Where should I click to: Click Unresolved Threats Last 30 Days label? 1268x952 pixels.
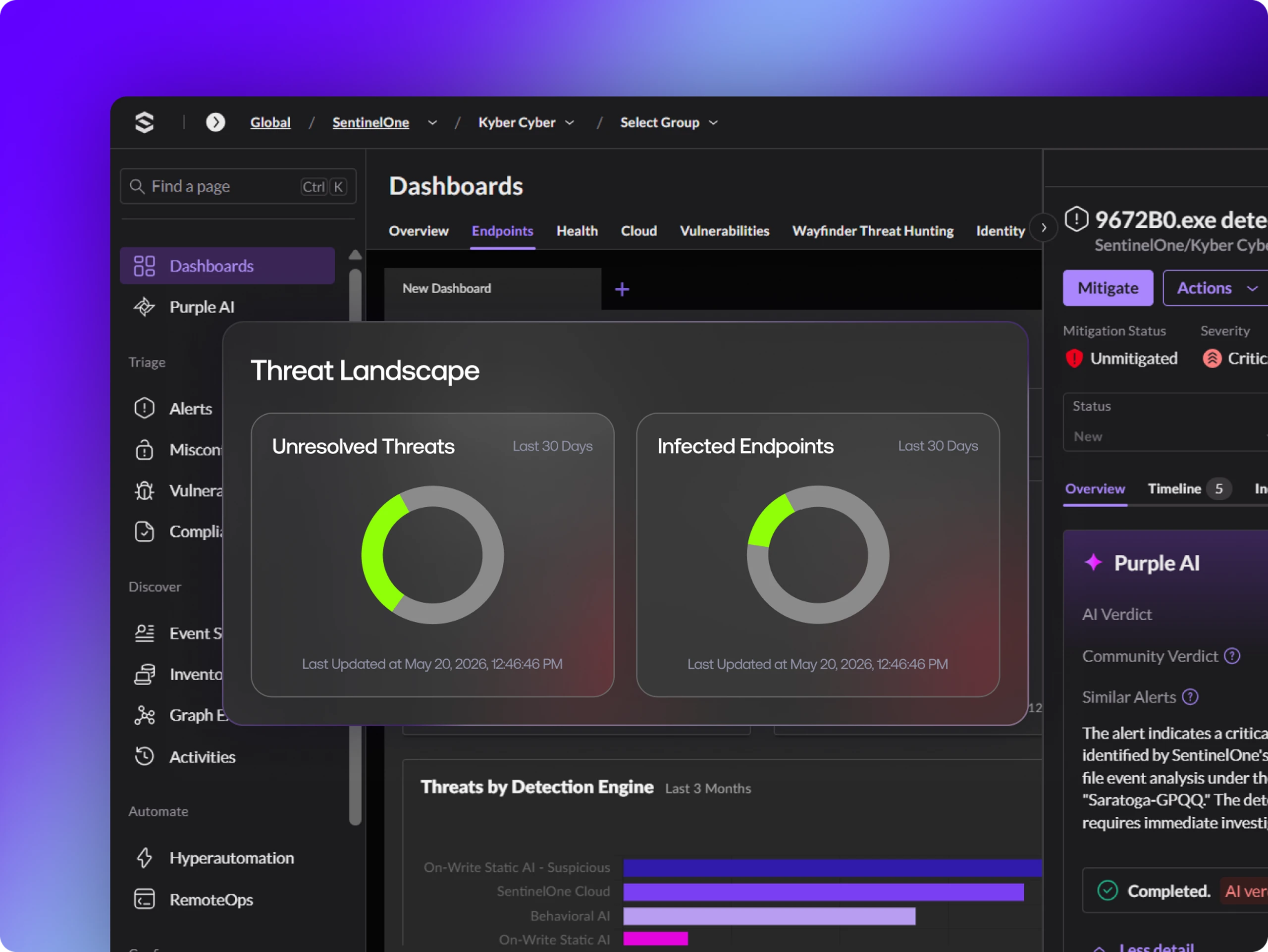[x=553, y=446]
